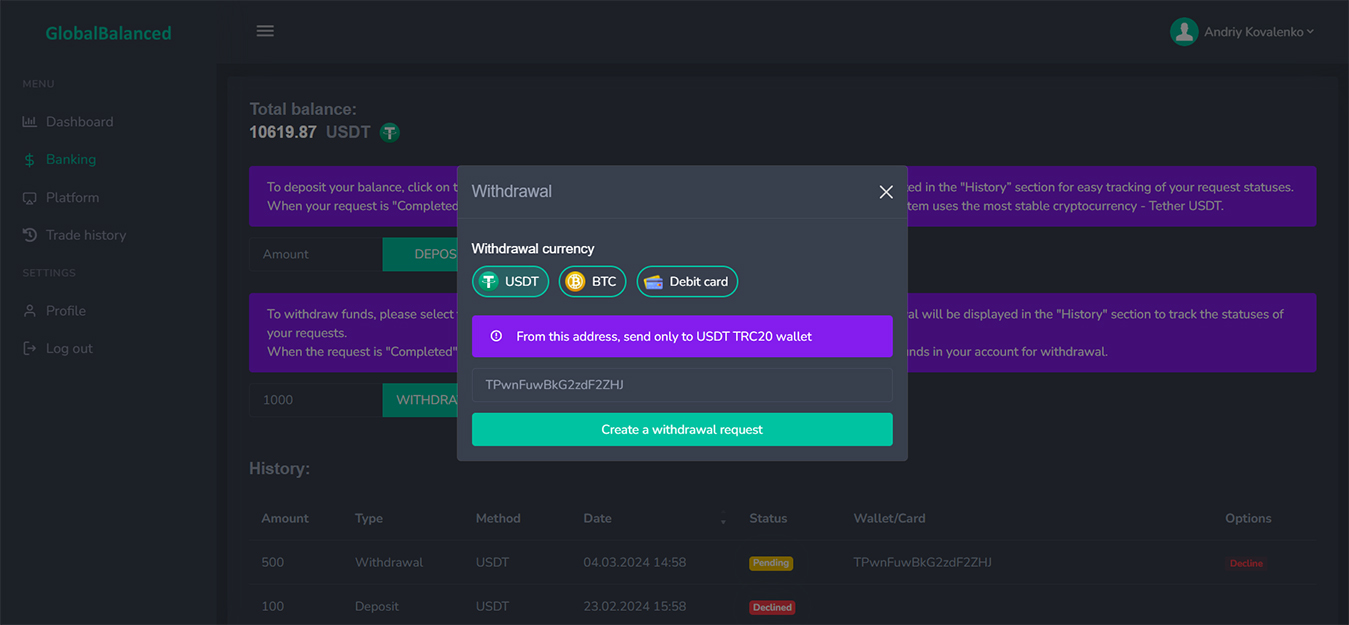Screen dimensions: 1349x625
Task: Decline the pending 500 USDT withdrawal
Action: (x=1246, y=563)
